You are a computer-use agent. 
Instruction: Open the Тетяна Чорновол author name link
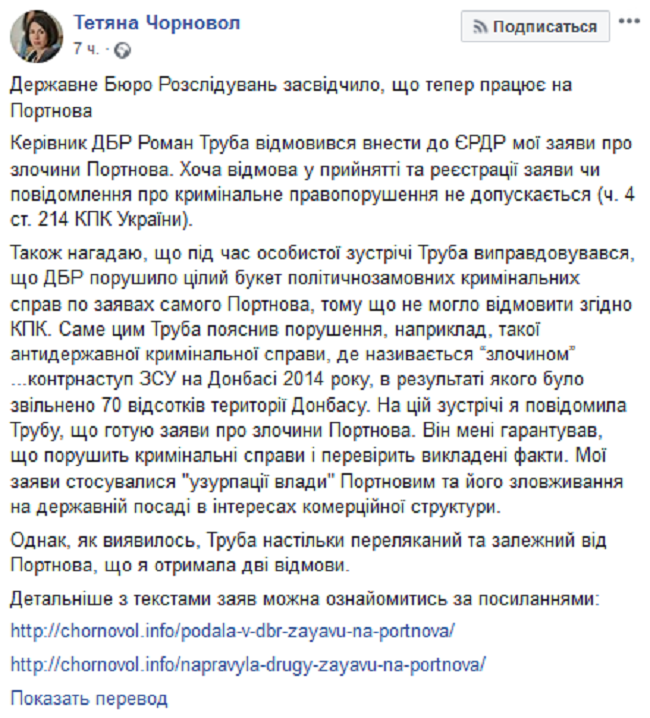point(157,24)
